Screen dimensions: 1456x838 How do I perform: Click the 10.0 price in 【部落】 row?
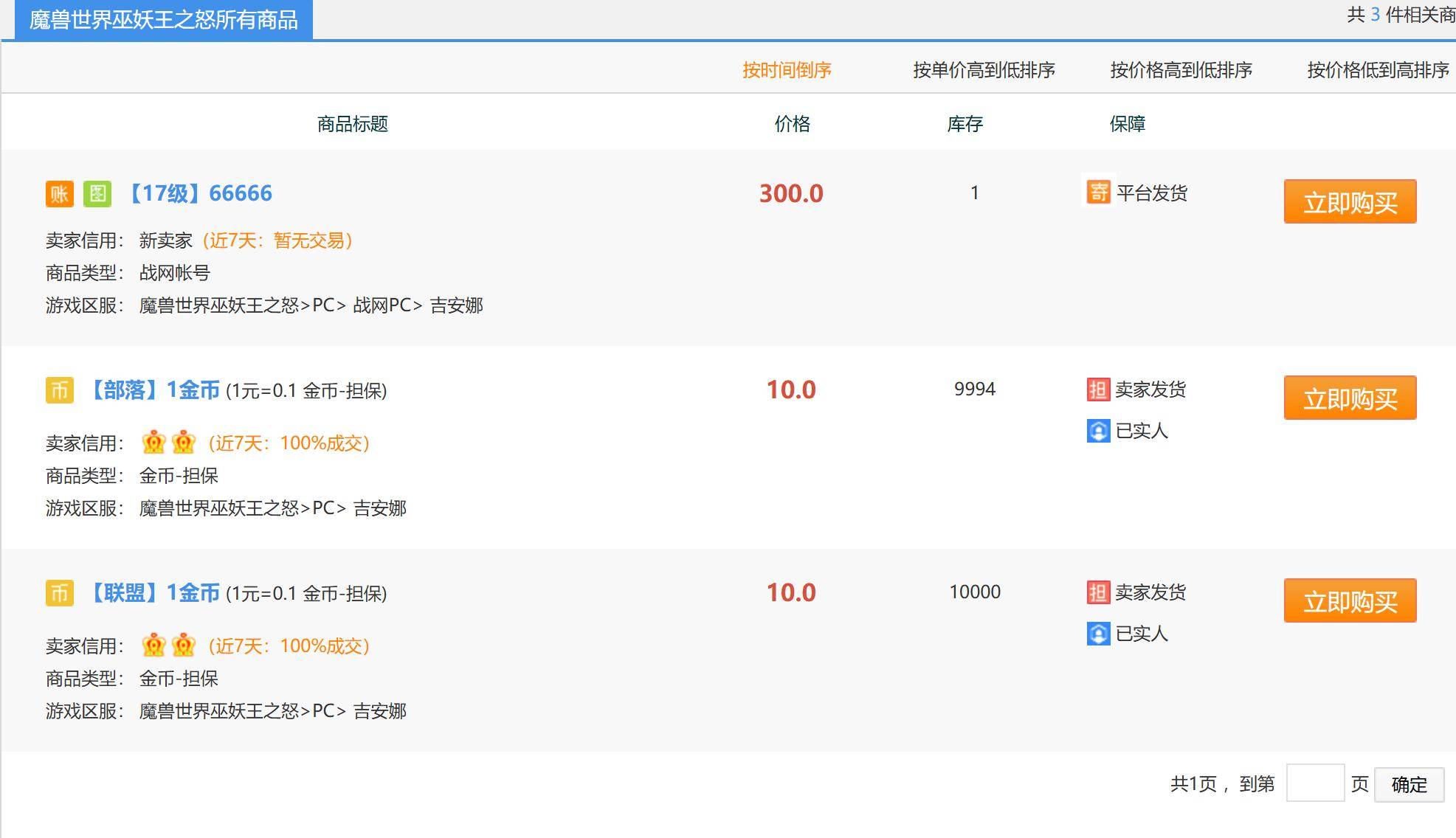tap(791, 389)
